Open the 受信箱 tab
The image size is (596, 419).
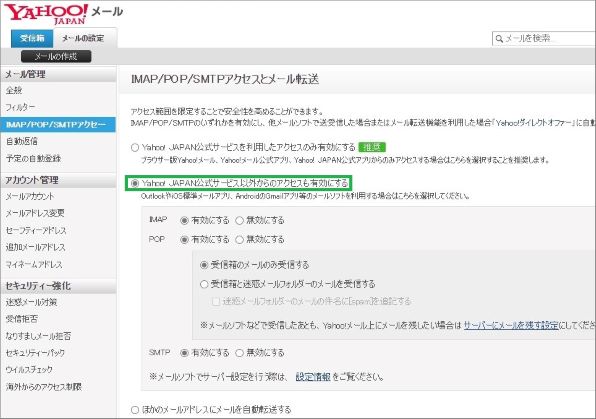click(32, 38)
